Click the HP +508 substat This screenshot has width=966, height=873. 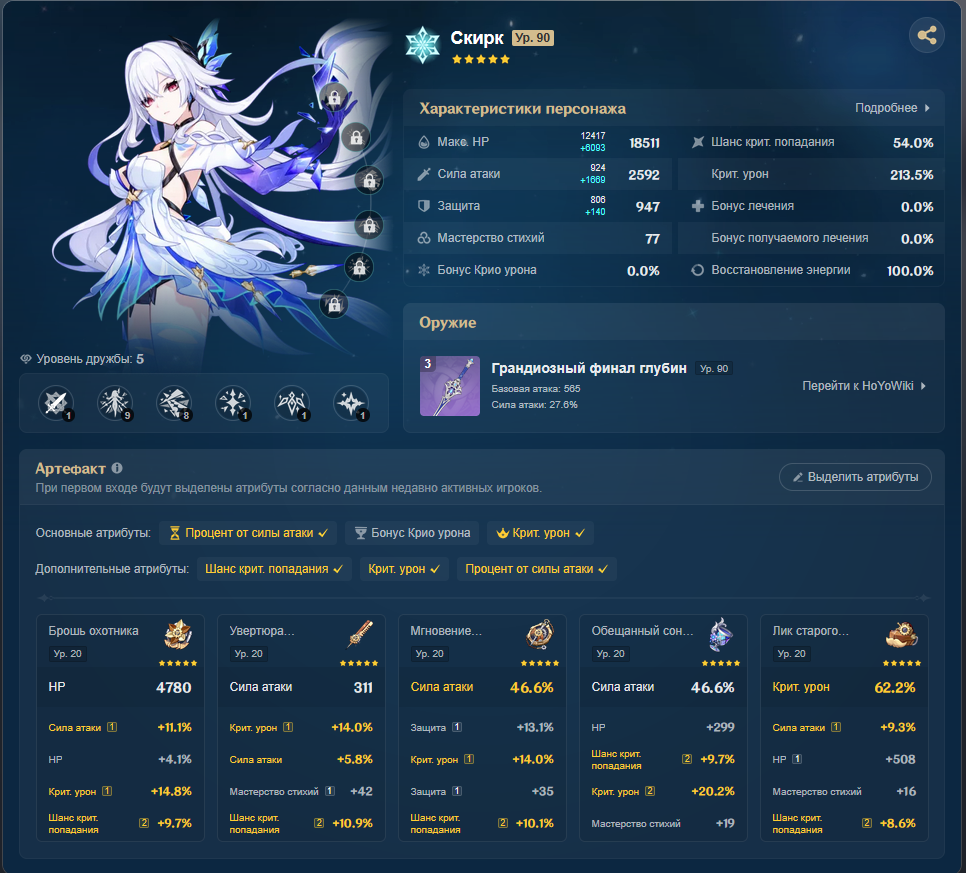point(844,759)
